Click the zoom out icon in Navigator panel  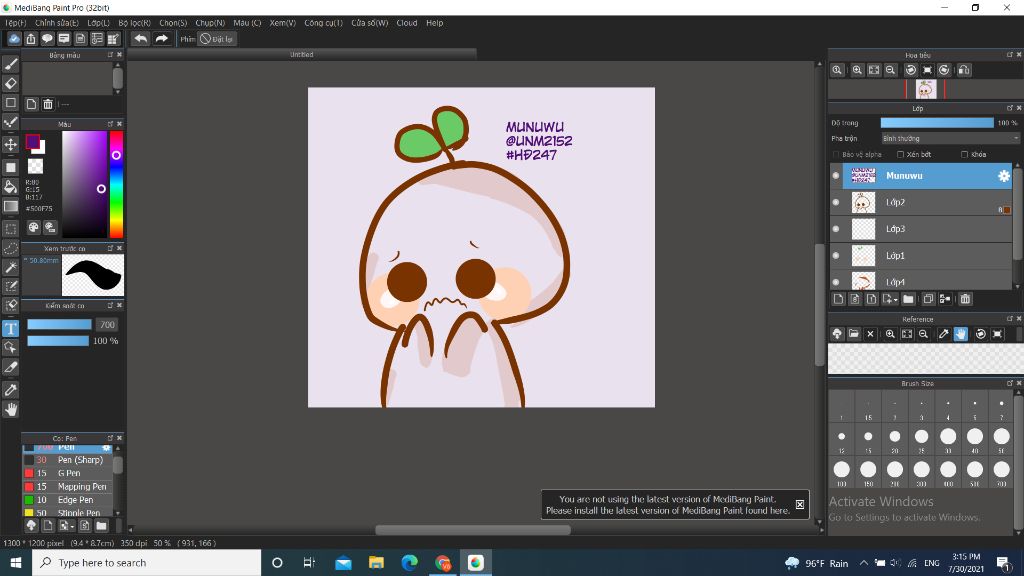click(891, 70)
